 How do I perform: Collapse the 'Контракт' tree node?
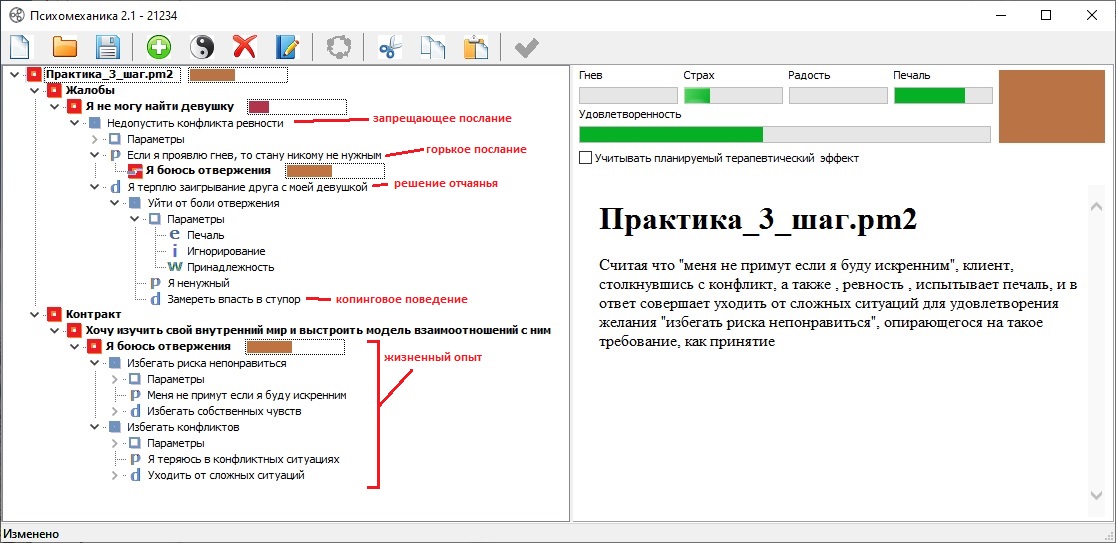(34, 314)
